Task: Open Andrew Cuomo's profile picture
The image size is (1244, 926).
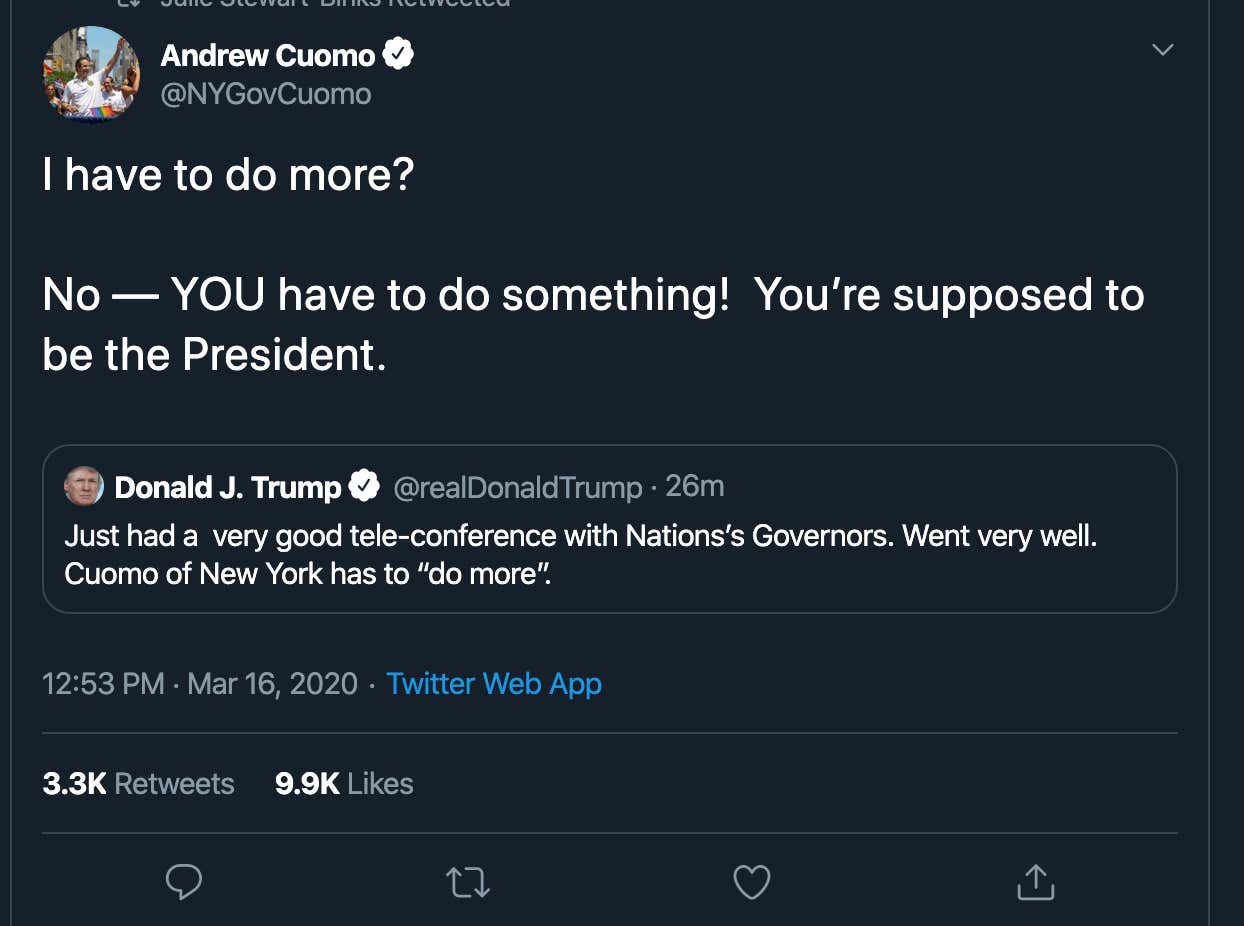Action: [91, 74]
